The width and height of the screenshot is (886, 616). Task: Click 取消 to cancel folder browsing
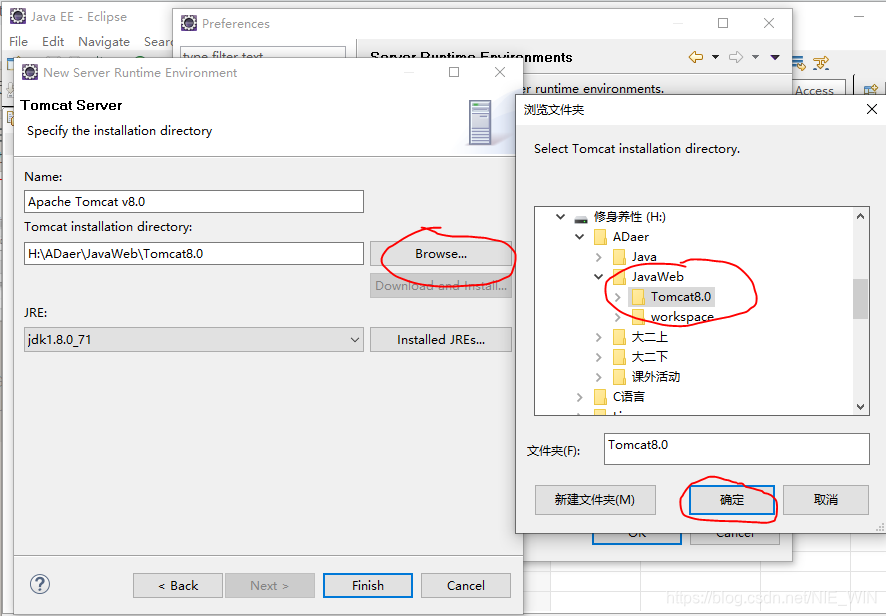(826, 500)
